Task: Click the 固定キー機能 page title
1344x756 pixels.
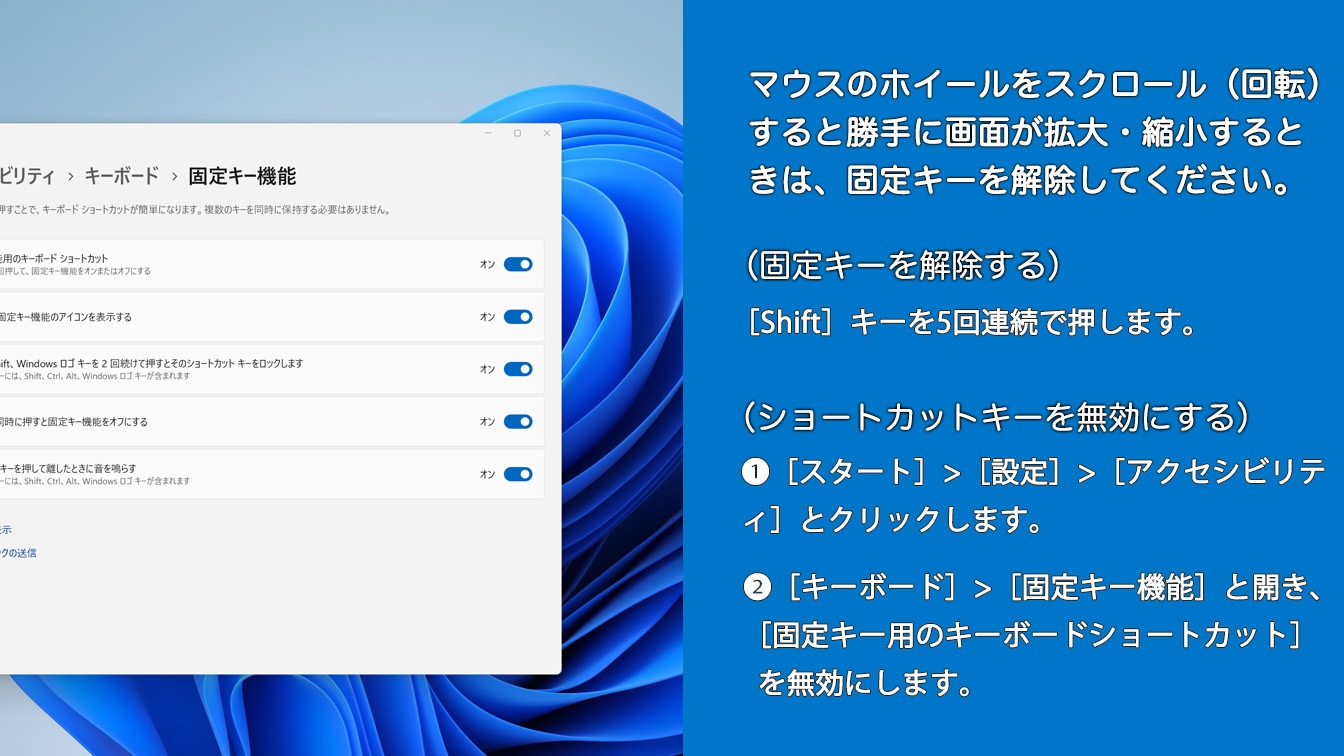Action: coord(242,176)
